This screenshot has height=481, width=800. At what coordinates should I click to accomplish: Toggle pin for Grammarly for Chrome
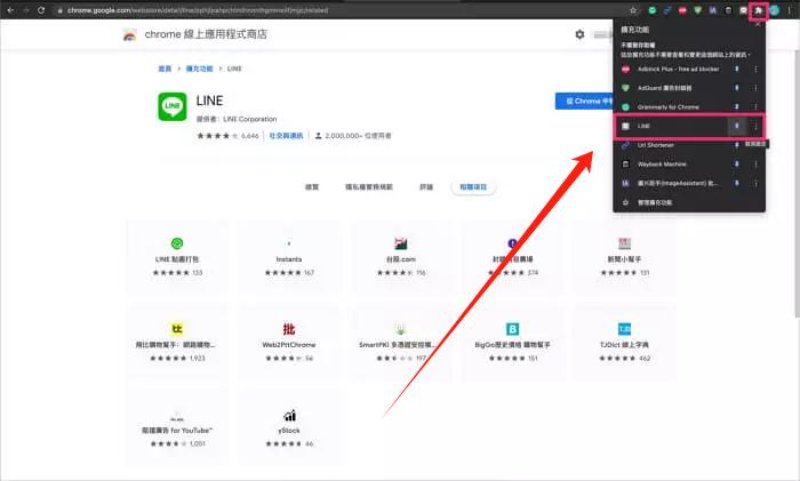coord(736,106)
